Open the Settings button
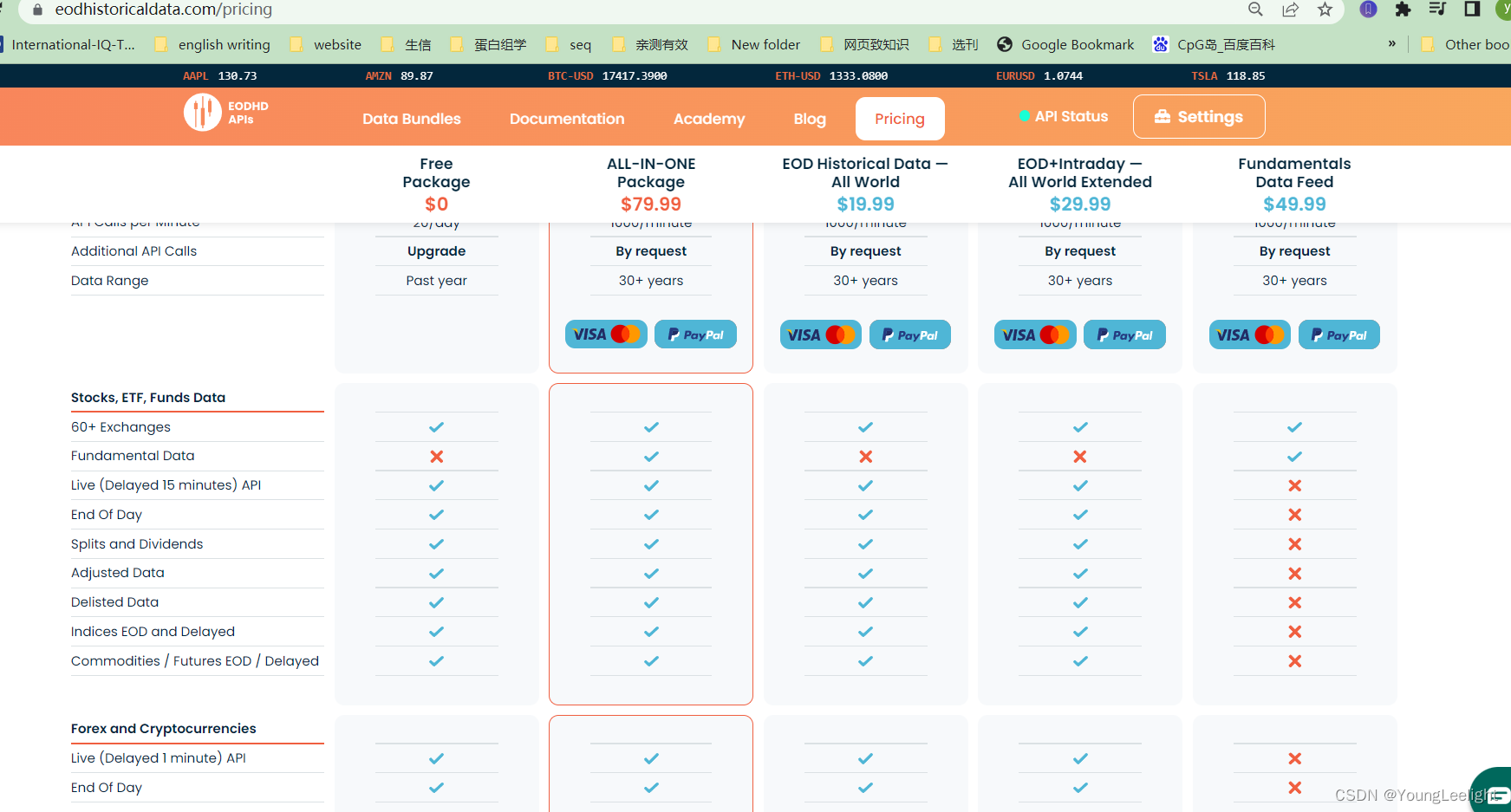1511x812 pixels. coord(1199,116)
